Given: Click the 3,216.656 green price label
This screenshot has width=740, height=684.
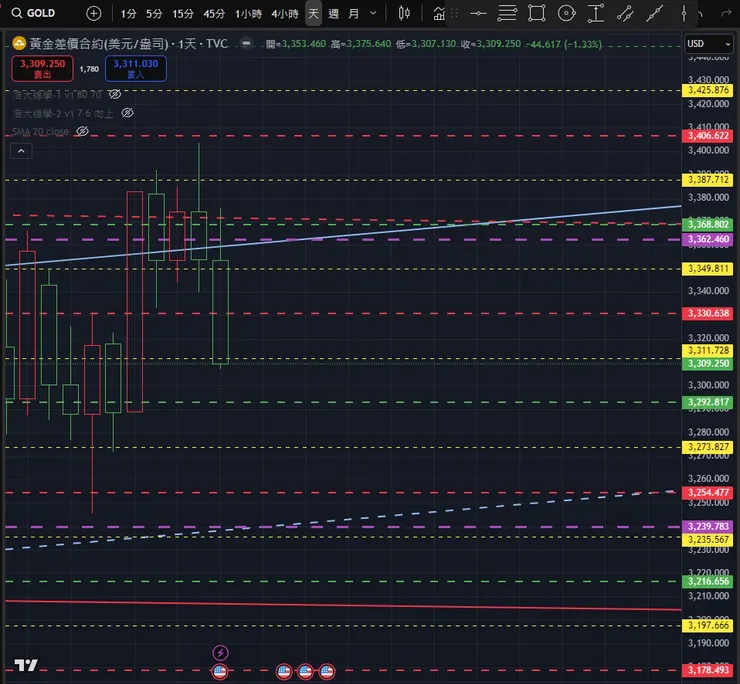Looking at the screenshot, I should tap(708, 581).
